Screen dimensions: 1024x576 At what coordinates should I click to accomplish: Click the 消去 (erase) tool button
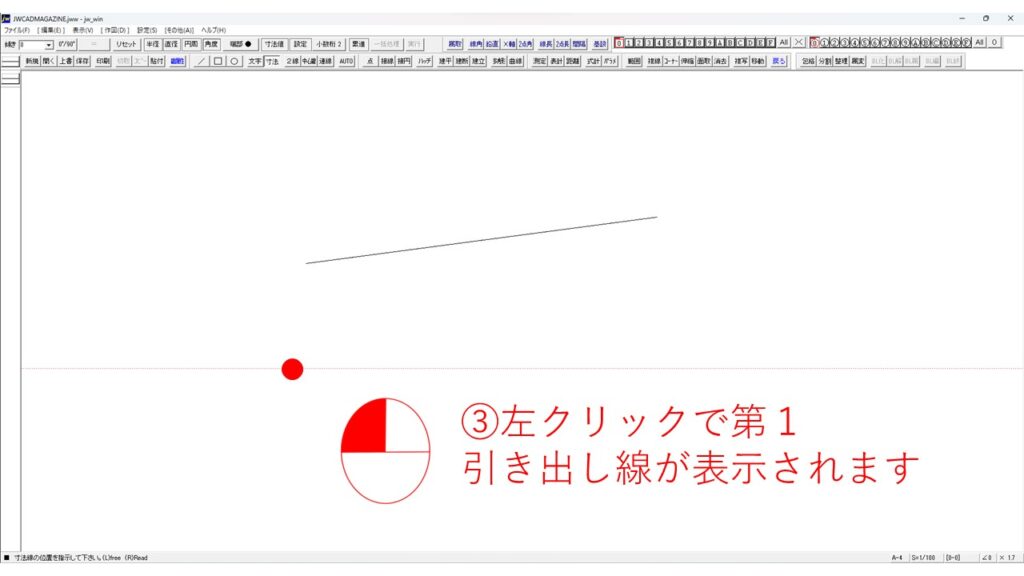[x=720, y=61]
